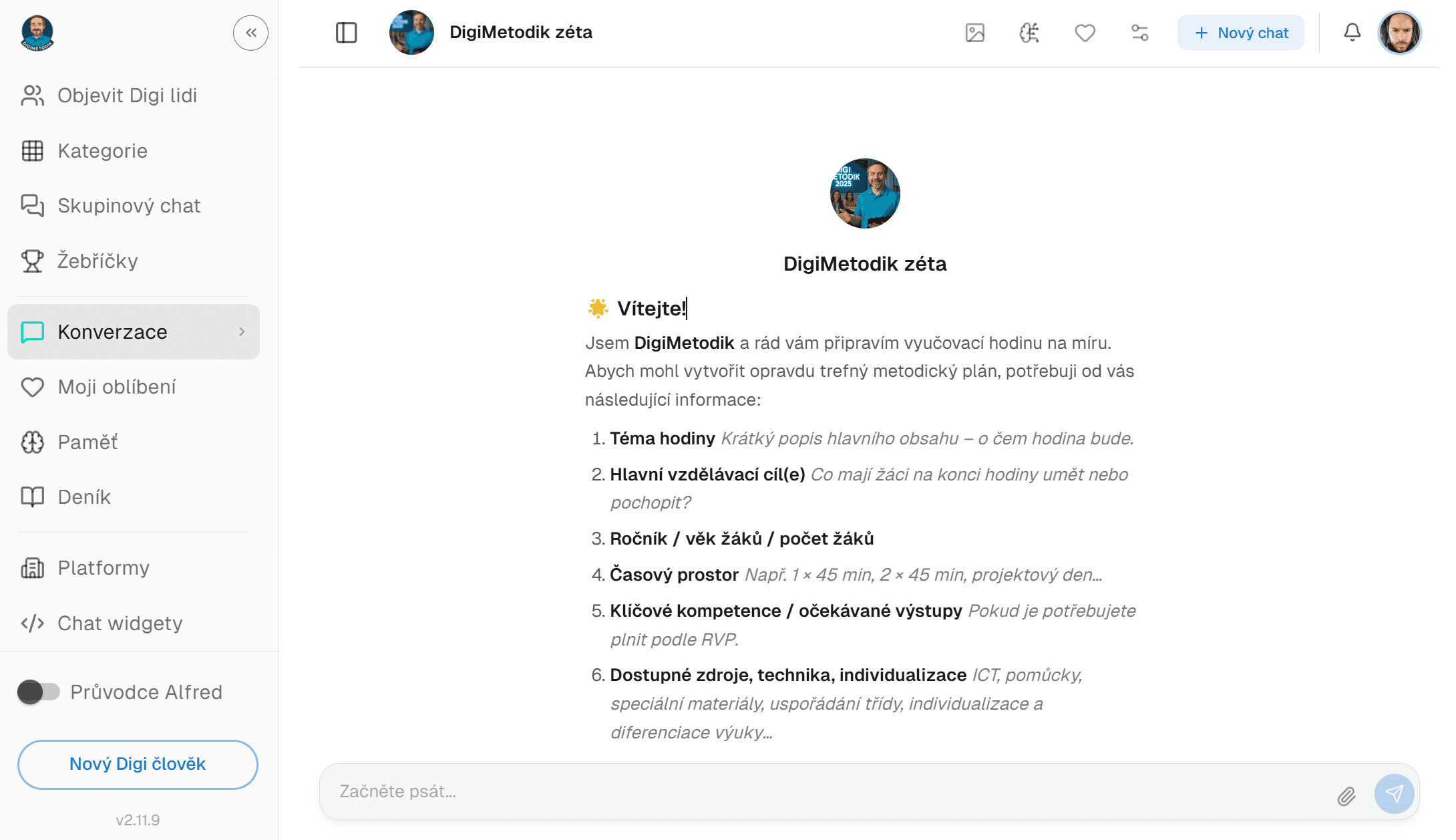Collapse the left sidebar with the double-arrow button
This screenshot has height=840, width=1456.
tap(250, 32)
